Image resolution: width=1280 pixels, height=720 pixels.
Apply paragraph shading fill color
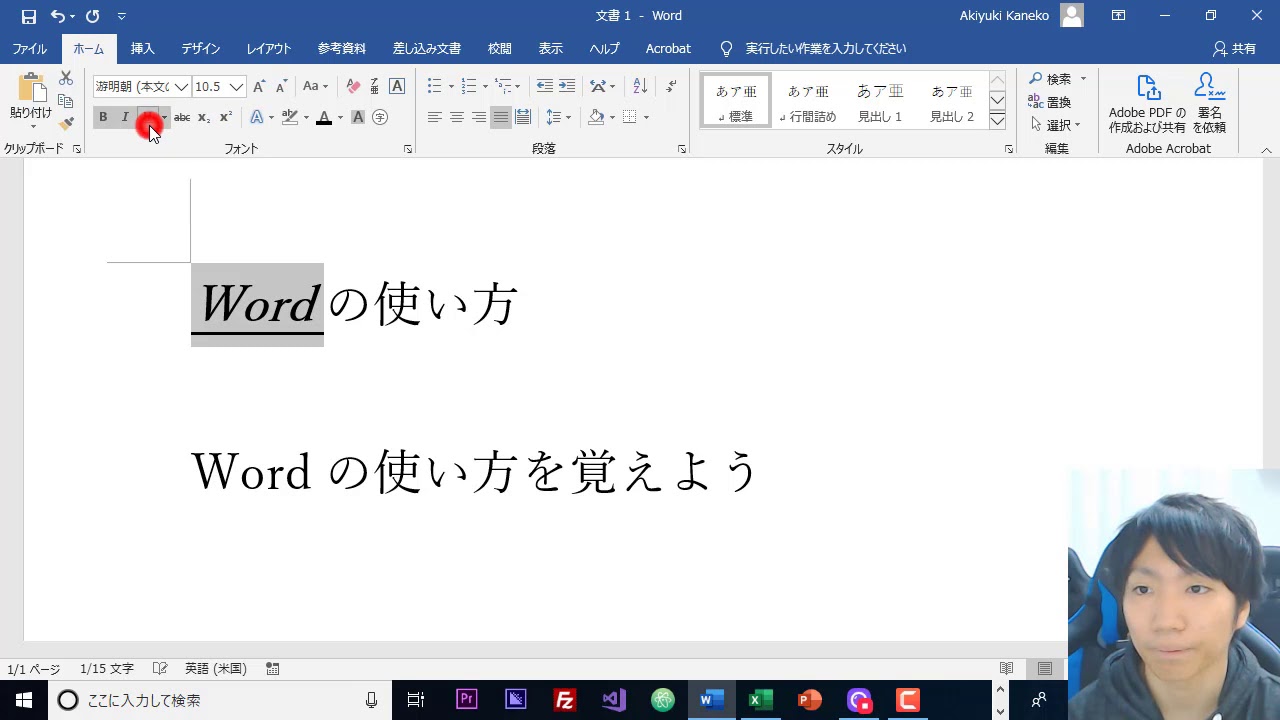(596, 117)
